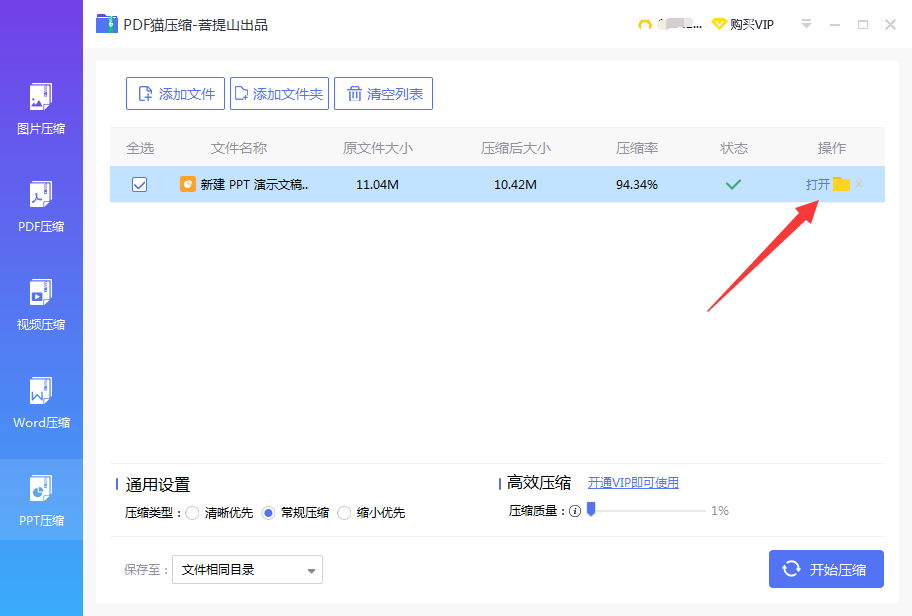Click the 购买VIP button in title bar

click(x=743, y=24)
